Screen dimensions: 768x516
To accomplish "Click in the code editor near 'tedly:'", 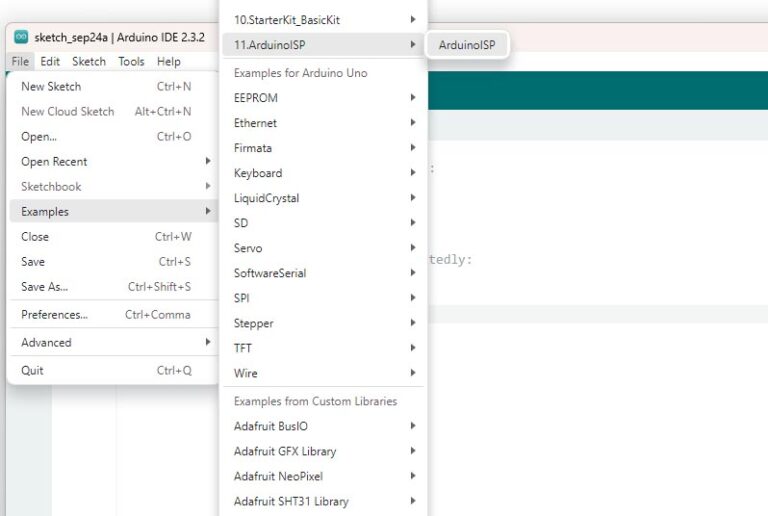I will 450,259.
